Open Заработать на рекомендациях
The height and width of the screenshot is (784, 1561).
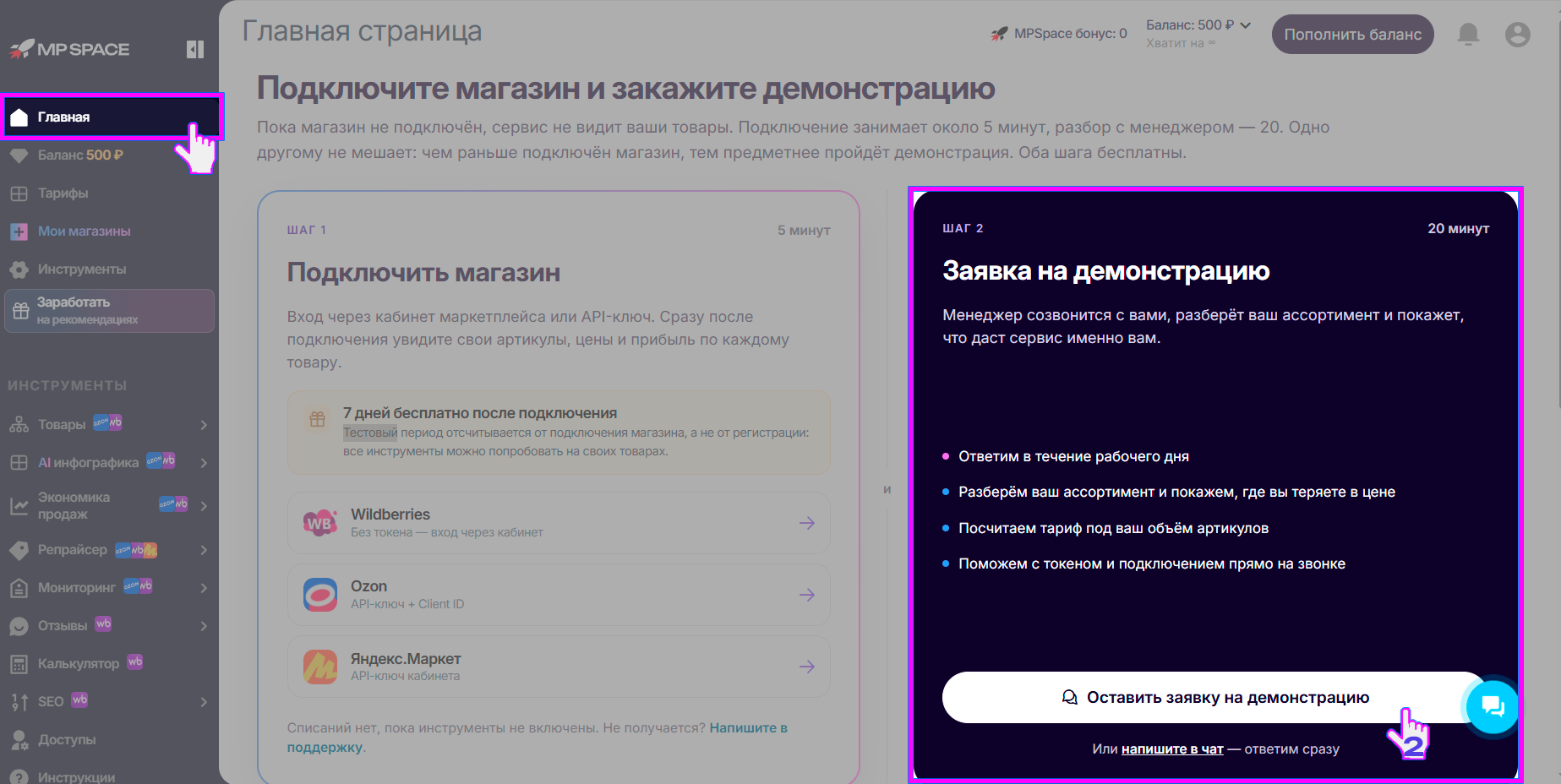point(109,311)
